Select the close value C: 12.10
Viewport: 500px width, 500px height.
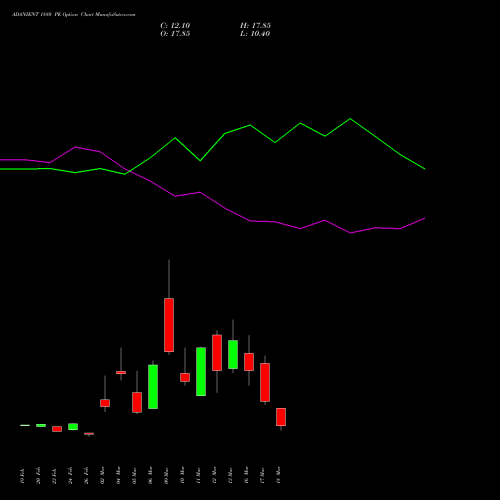coord(175,26)
